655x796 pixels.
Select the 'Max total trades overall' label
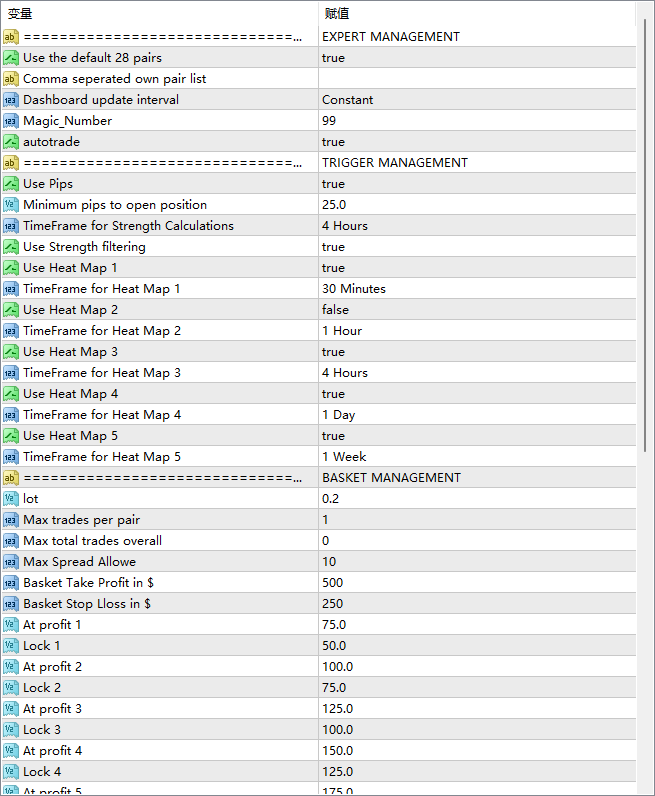coord(92,541)
